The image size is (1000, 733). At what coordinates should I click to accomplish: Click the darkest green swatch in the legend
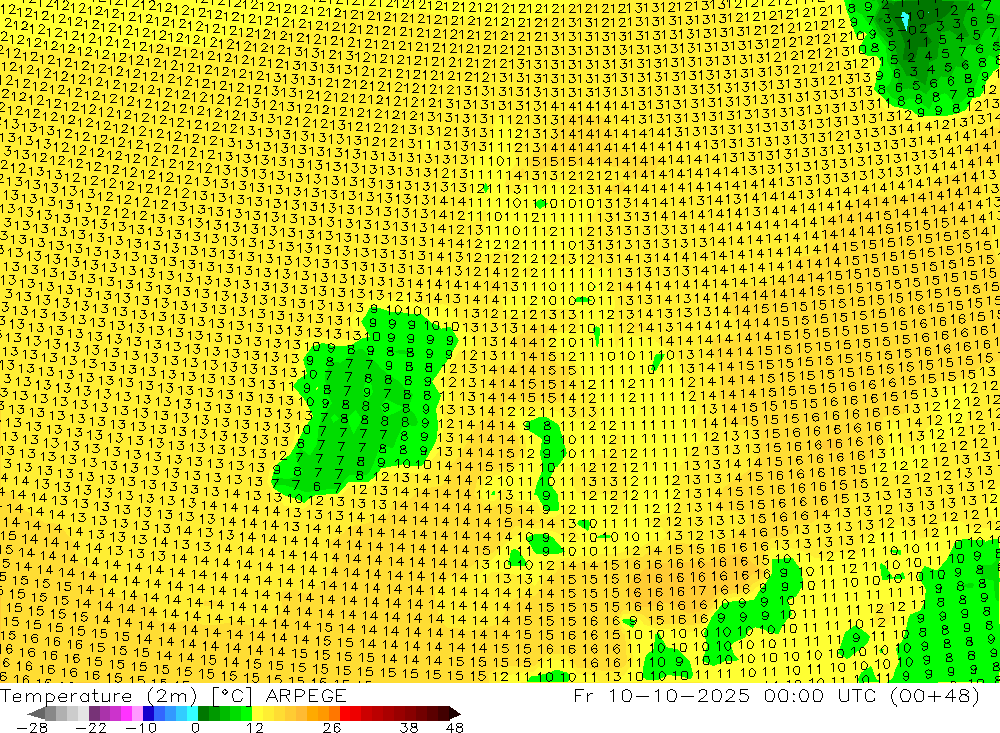tap(203, 713)
